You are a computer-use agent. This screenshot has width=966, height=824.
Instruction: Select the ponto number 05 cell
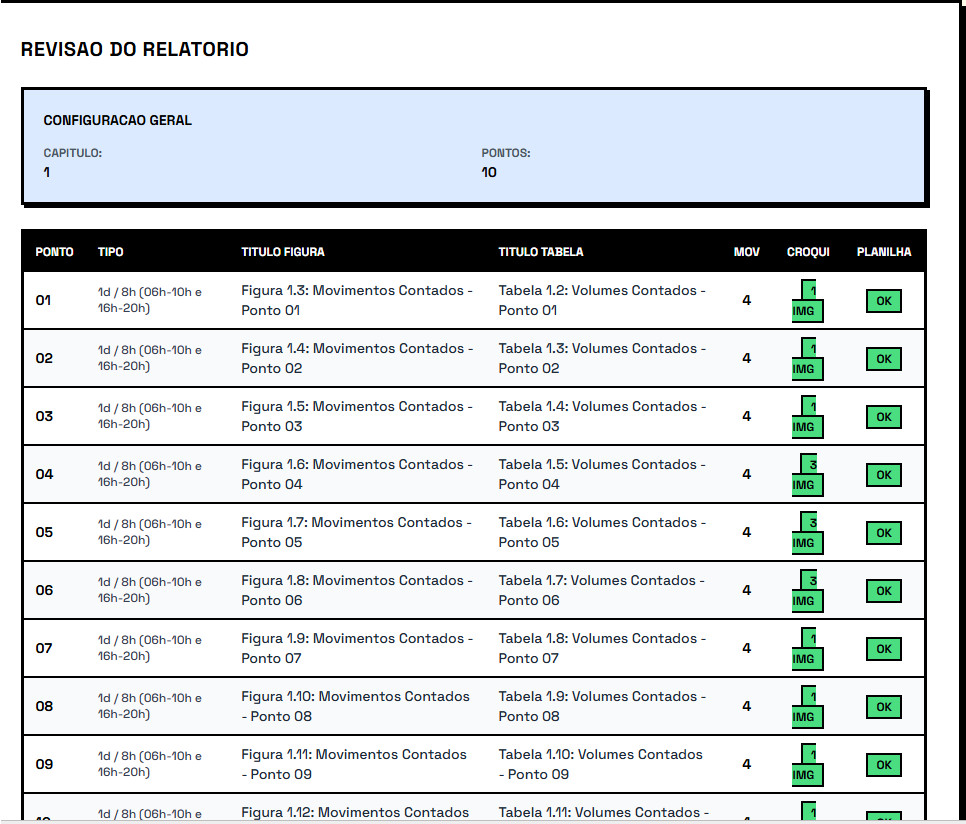(x=44, y=532)
